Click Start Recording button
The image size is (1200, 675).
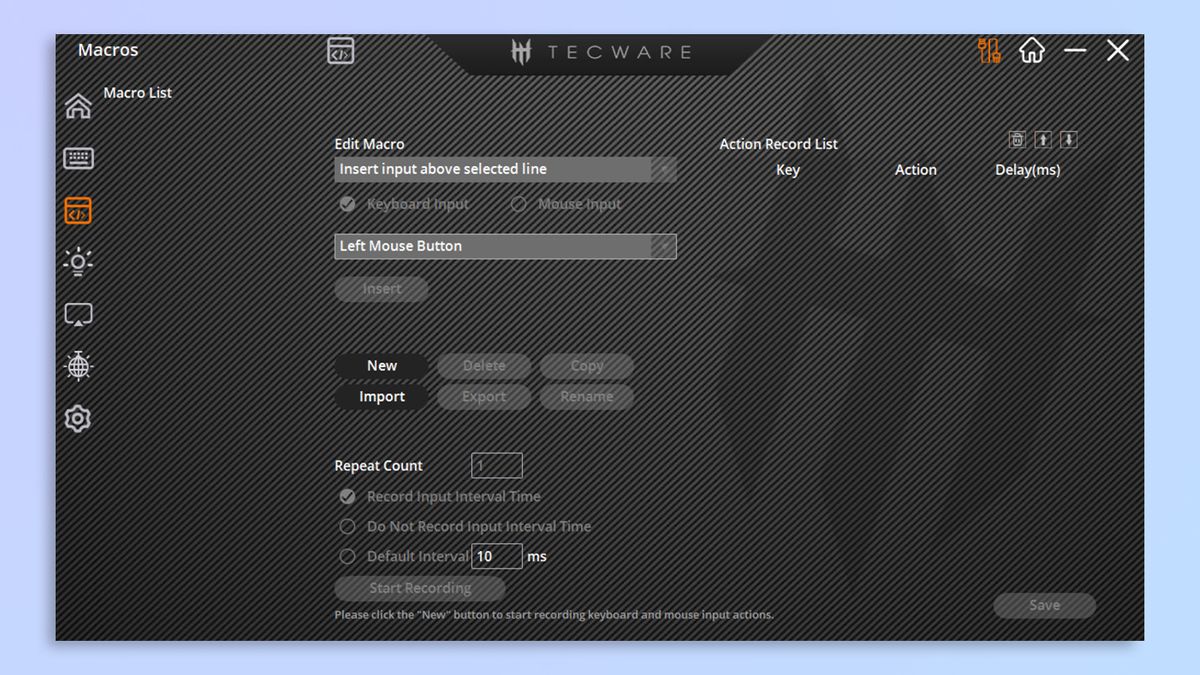click(420, 588)
